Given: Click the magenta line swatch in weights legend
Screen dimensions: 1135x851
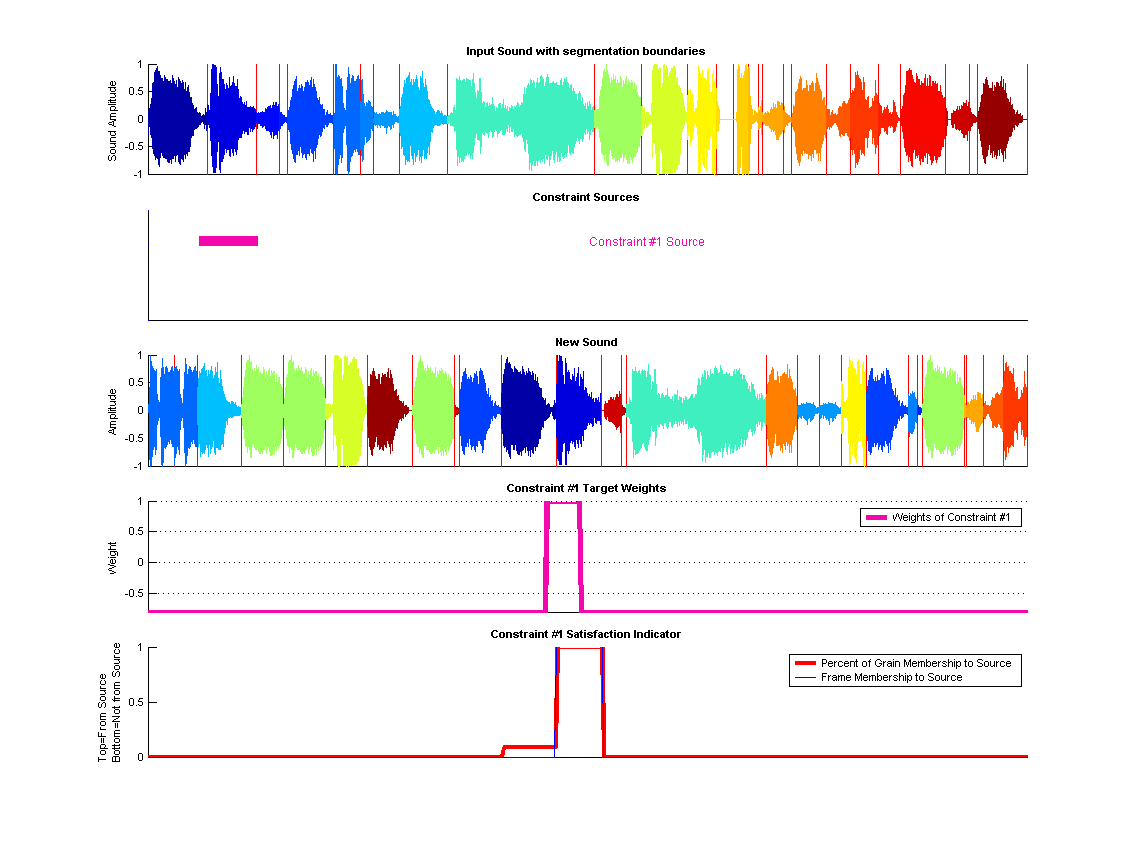Looking at the screenshot, I should click(x=875, y=517).
